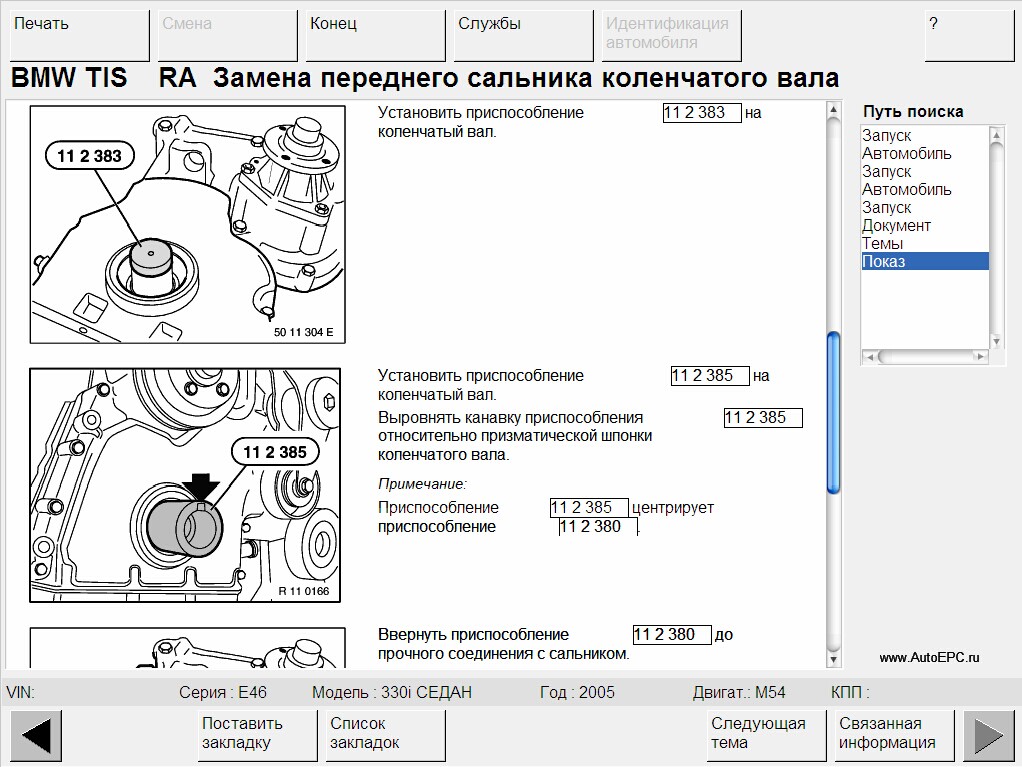Click the text относительно призматической шпонки
The width and height of the screenshot is (1022, 767).
point(515,436)
